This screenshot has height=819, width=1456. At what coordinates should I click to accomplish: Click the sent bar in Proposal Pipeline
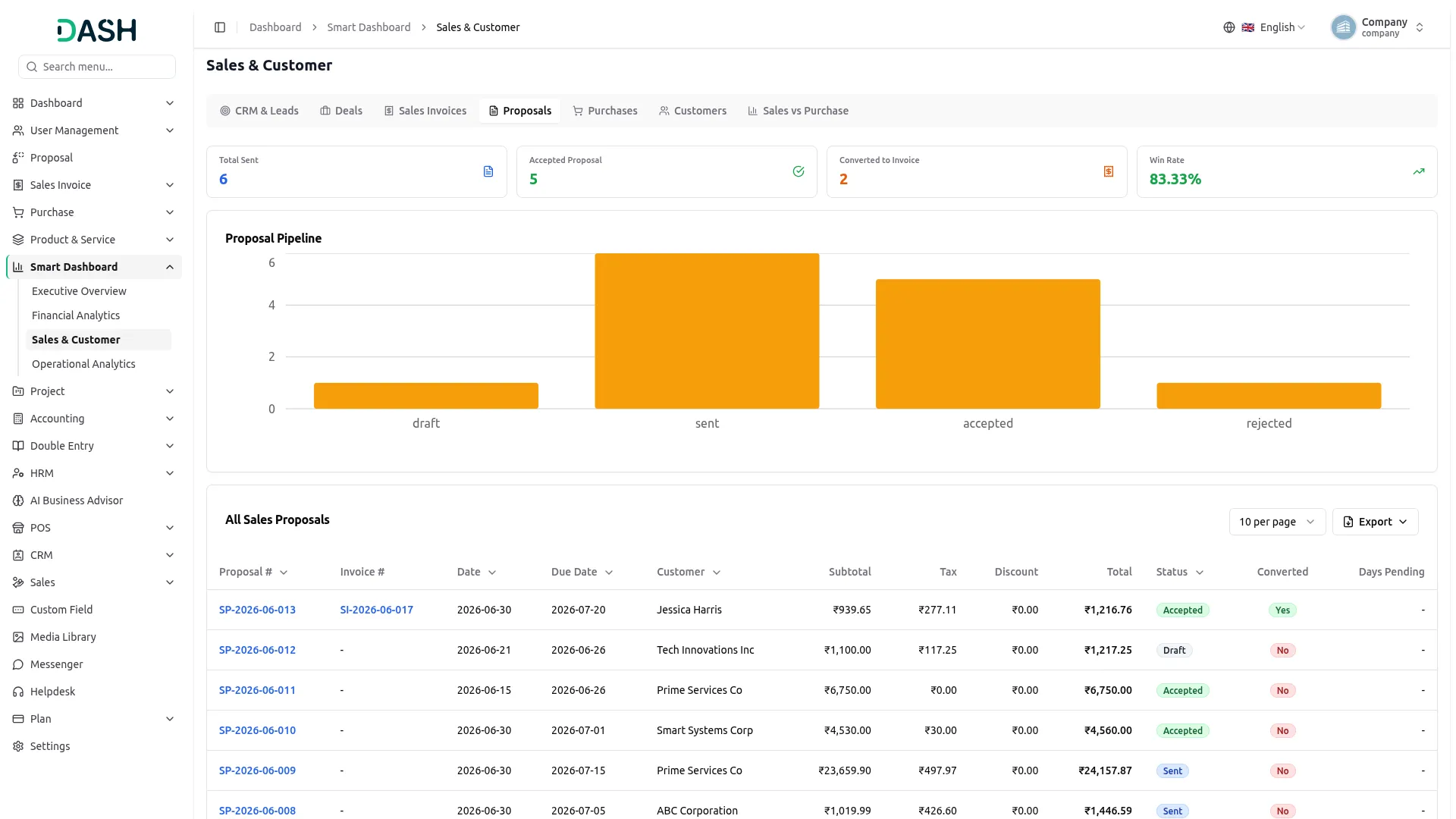[x=707, y=331]
